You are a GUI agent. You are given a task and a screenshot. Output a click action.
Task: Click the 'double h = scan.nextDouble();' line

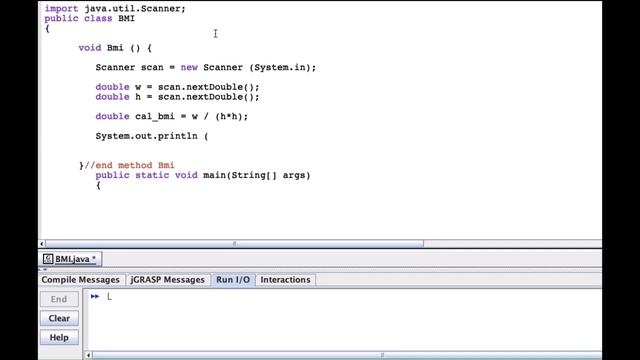[177, 97]
